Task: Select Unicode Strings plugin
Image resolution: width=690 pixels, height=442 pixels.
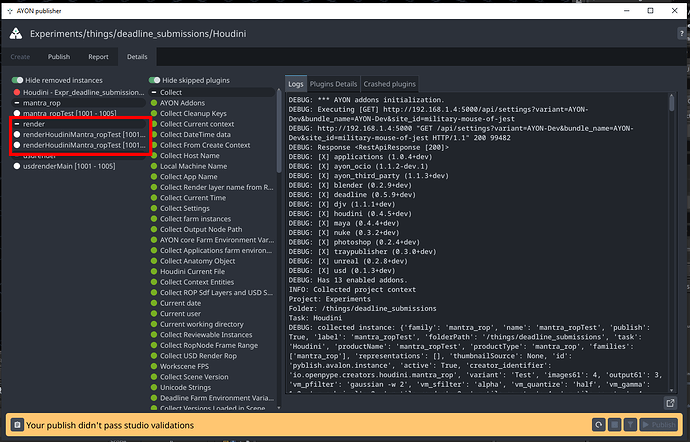Action: tap(212, 388)
